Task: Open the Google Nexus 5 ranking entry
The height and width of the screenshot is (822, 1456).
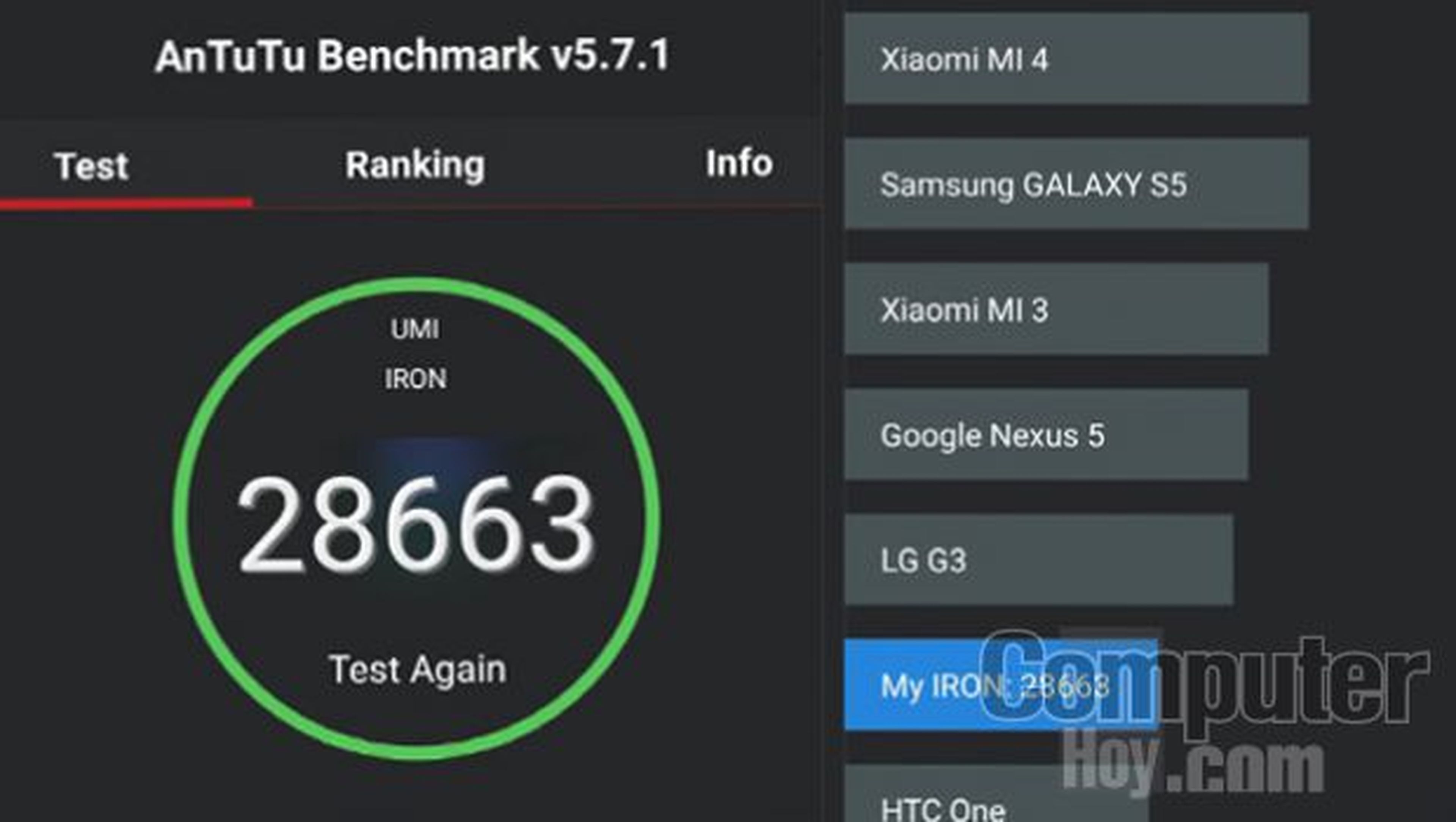Action: tap(1046, 434)
